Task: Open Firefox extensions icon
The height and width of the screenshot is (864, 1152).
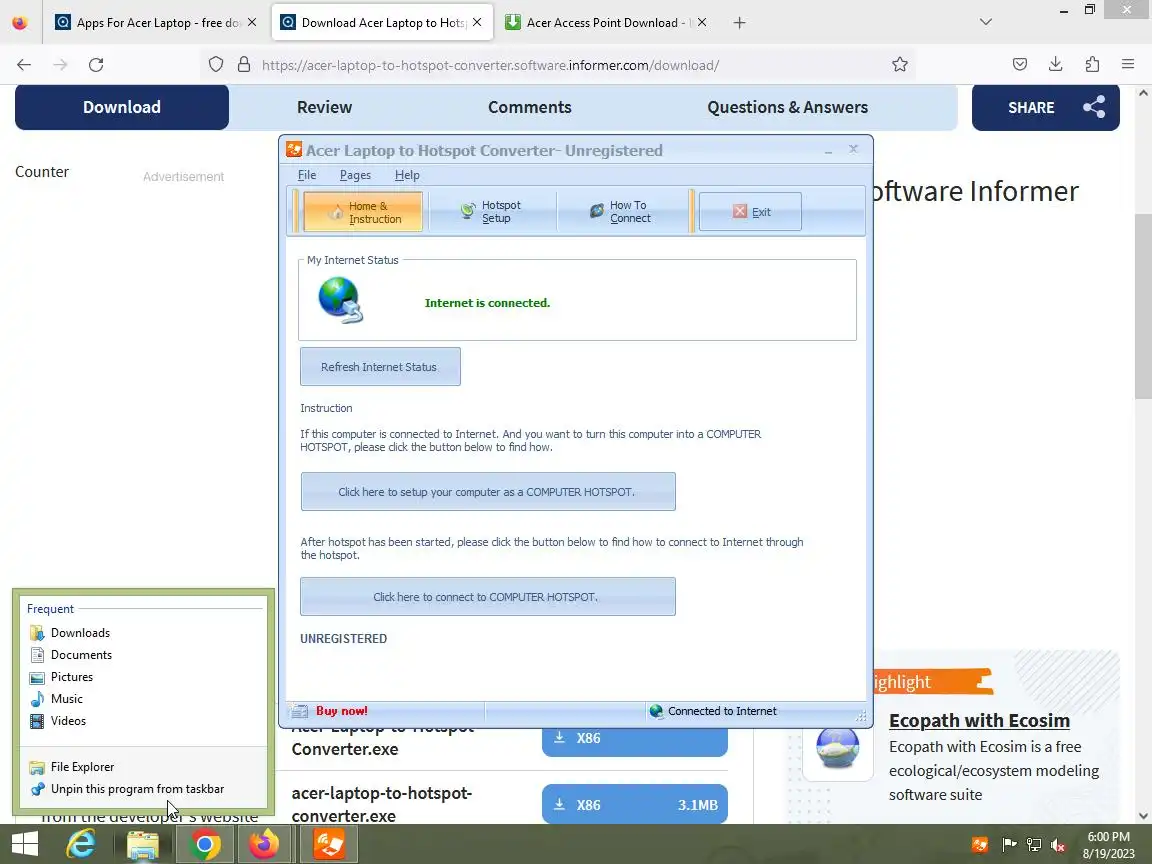Action: coord(1092,65)
